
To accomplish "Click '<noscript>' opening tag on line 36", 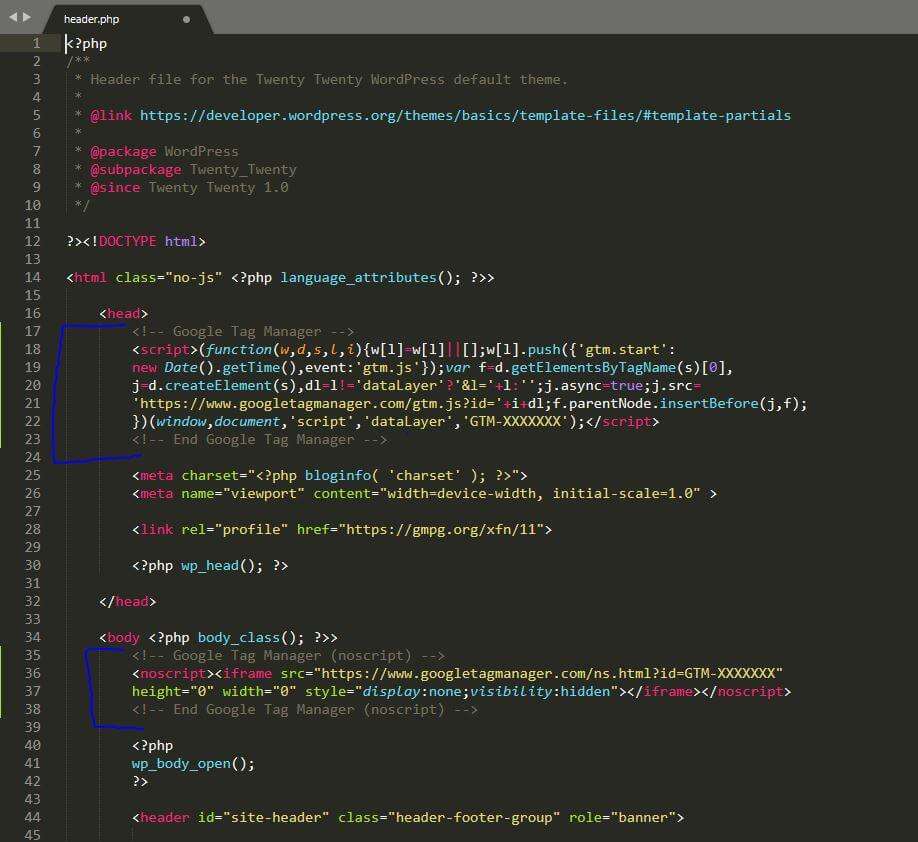I will [x=173, y=673].
